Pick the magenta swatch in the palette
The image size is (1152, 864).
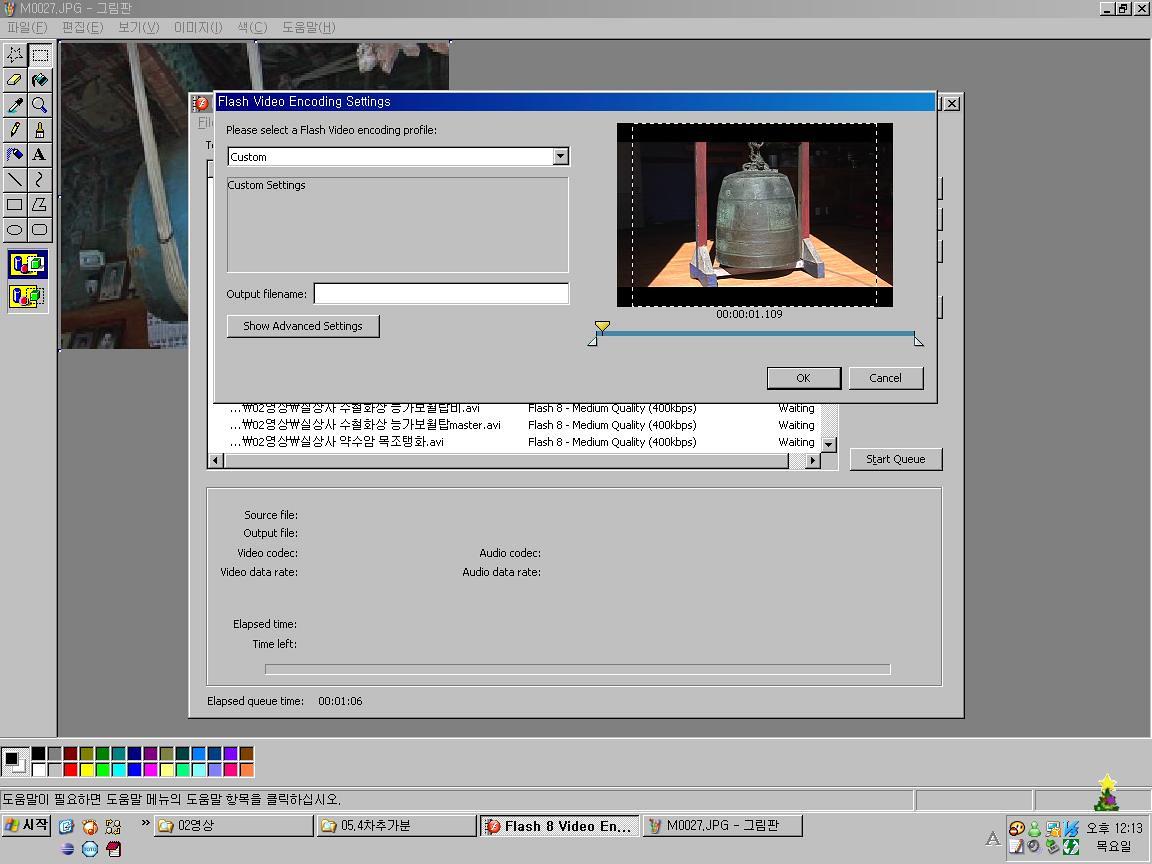point(151,770)
